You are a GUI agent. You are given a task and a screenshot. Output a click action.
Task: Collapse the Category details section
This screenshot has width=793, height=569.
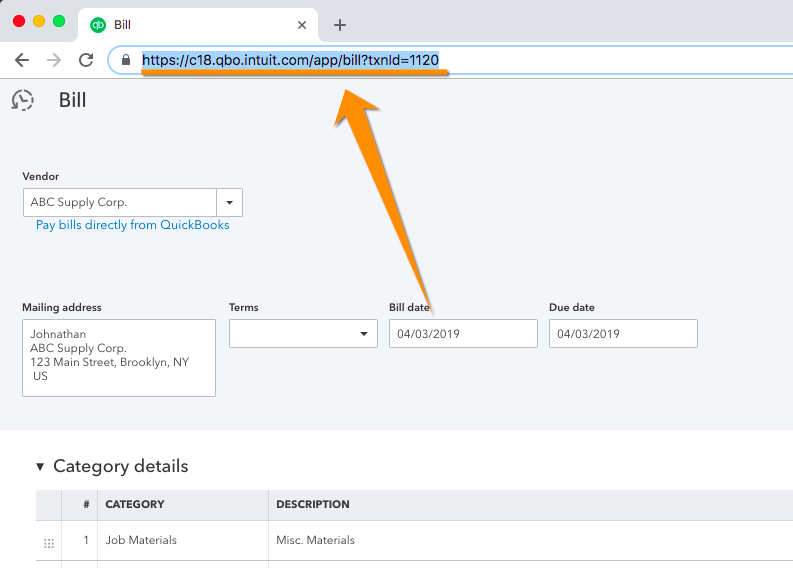tap(40, 466)
